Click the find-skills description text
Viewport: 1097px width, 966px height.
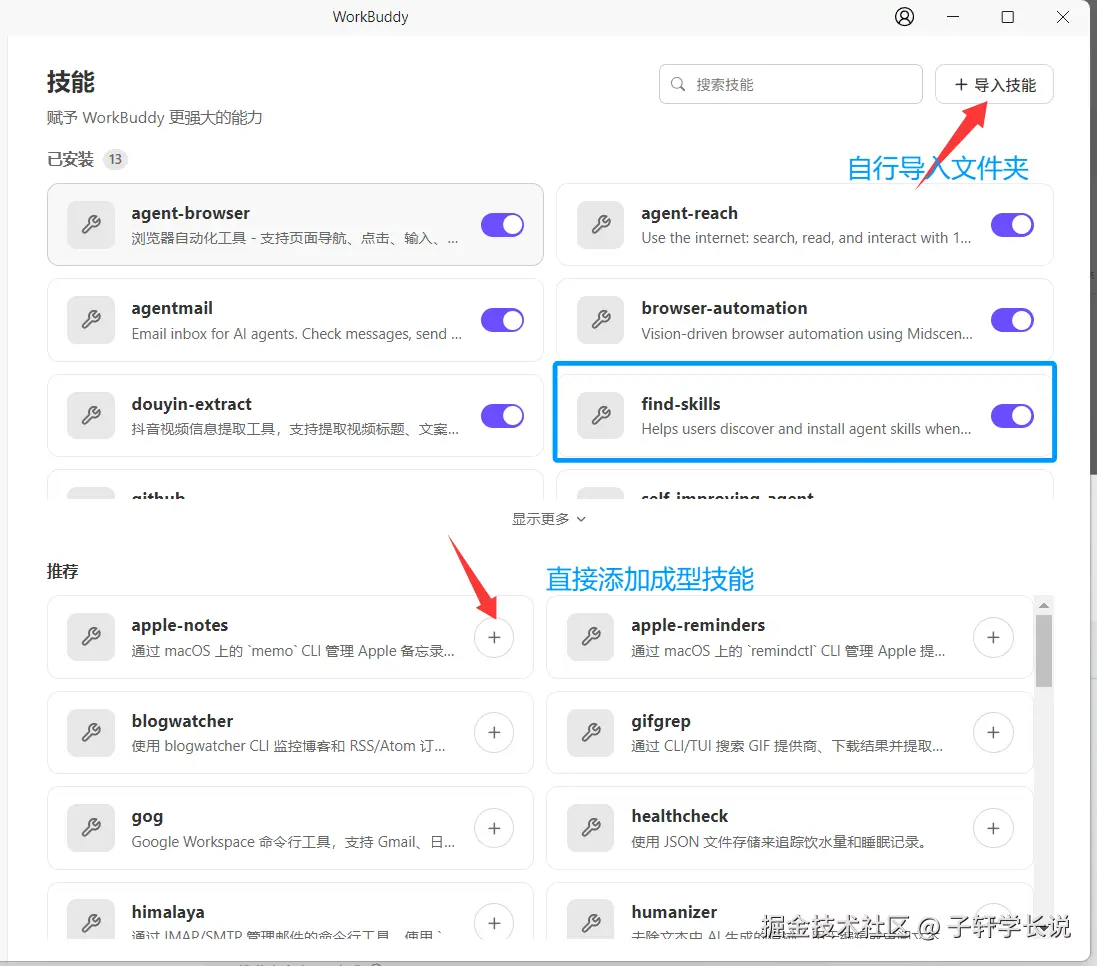pyautogui.click(x=806, y=429)
